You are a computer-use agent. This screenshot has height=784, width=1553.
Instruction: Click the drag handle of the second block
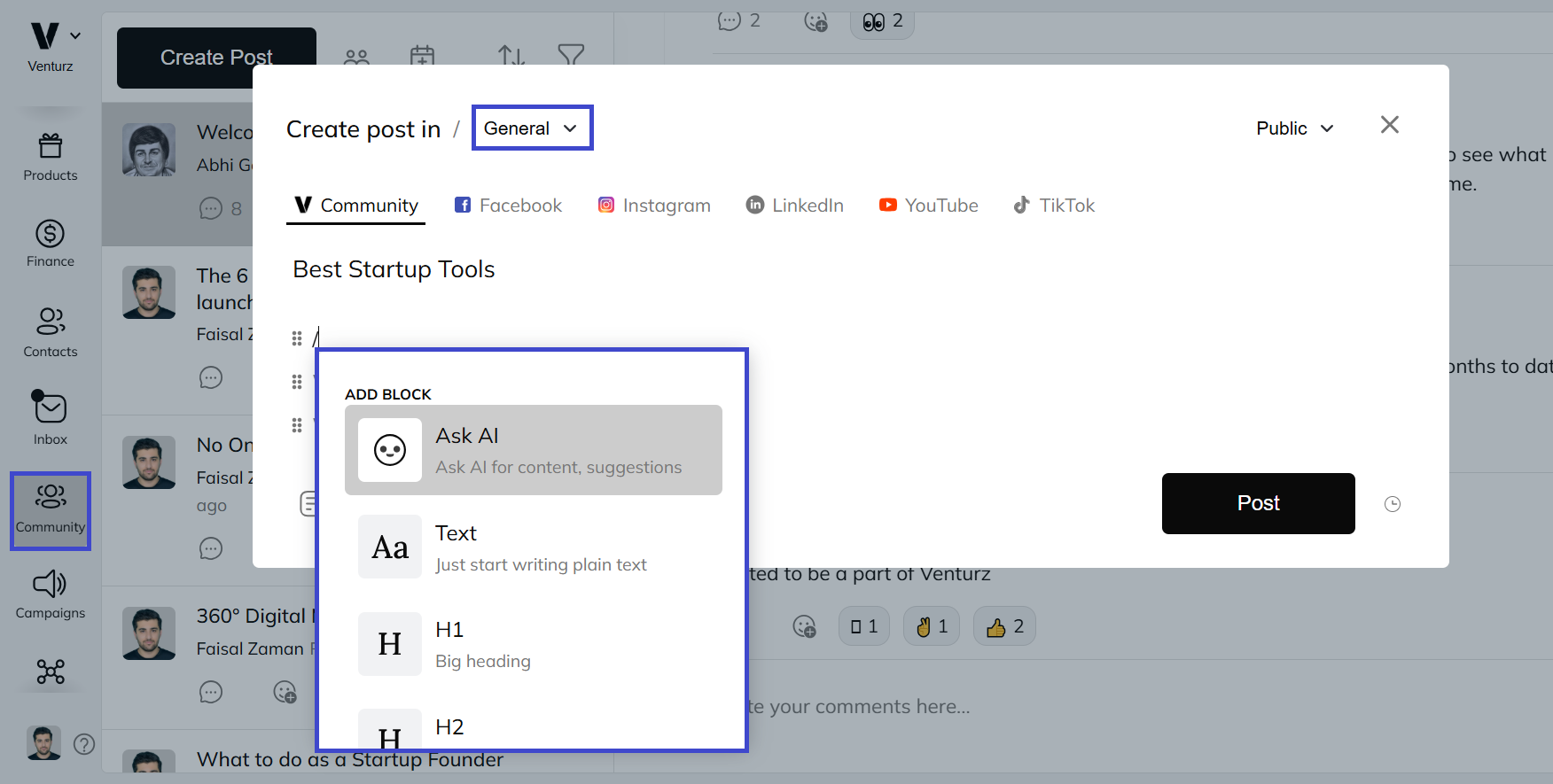coord(297,382)
